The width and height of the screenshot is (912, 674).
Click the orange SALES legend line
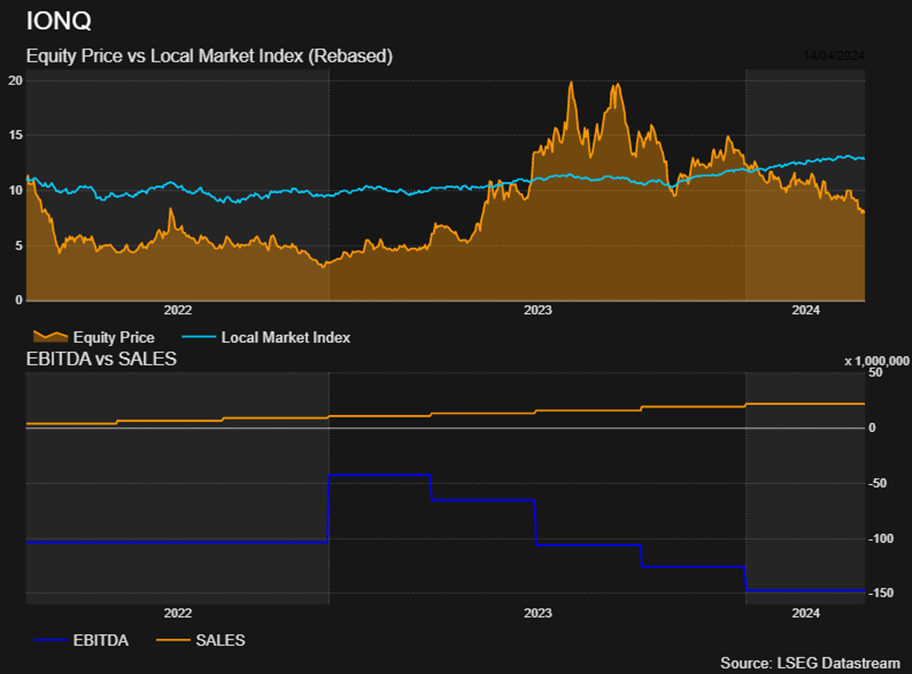pyautogui.click(x=173, y=640)
